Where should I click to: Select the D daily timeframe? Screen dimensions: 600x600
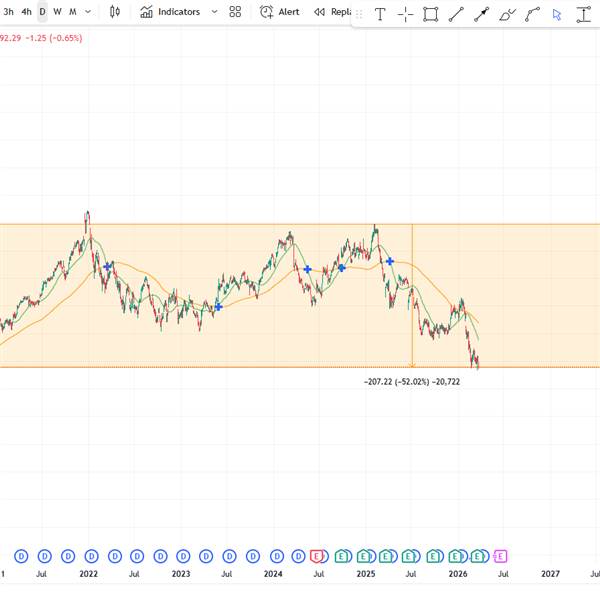click(x=42, y=12)
